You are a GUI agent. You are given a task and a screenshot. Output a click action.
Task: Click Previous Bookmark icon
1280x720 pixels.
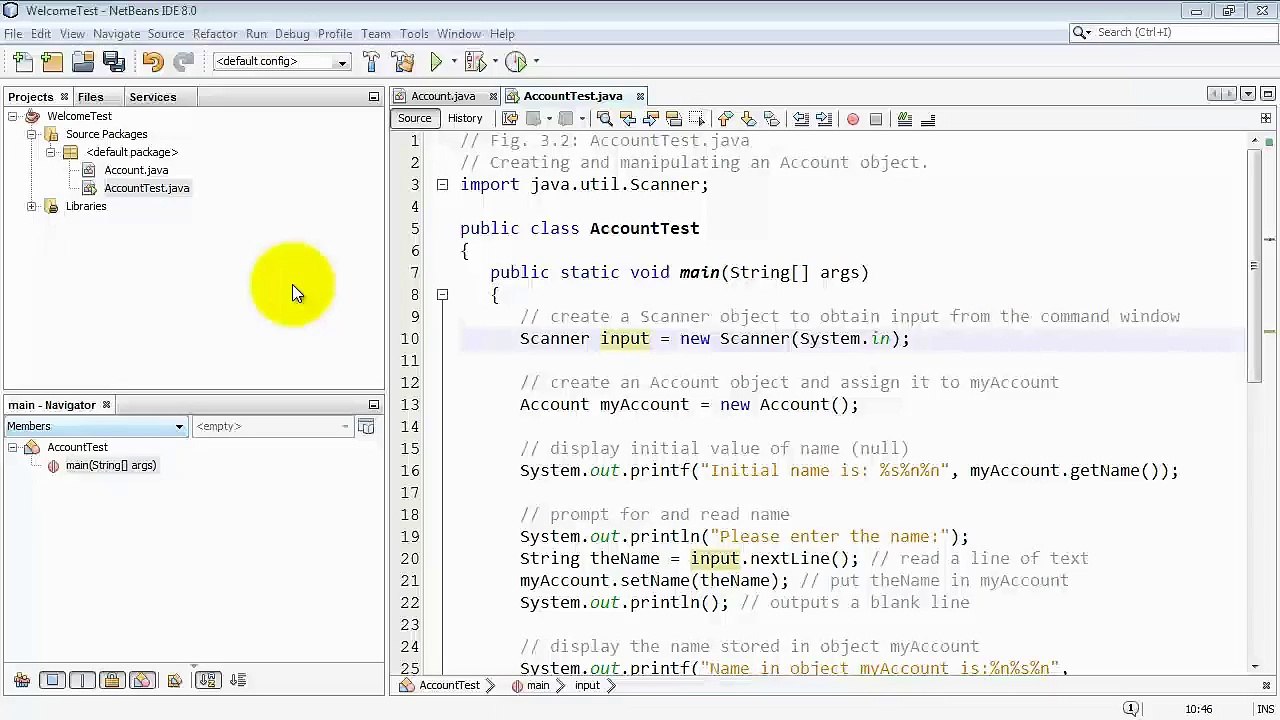click(x=726, y=119)
